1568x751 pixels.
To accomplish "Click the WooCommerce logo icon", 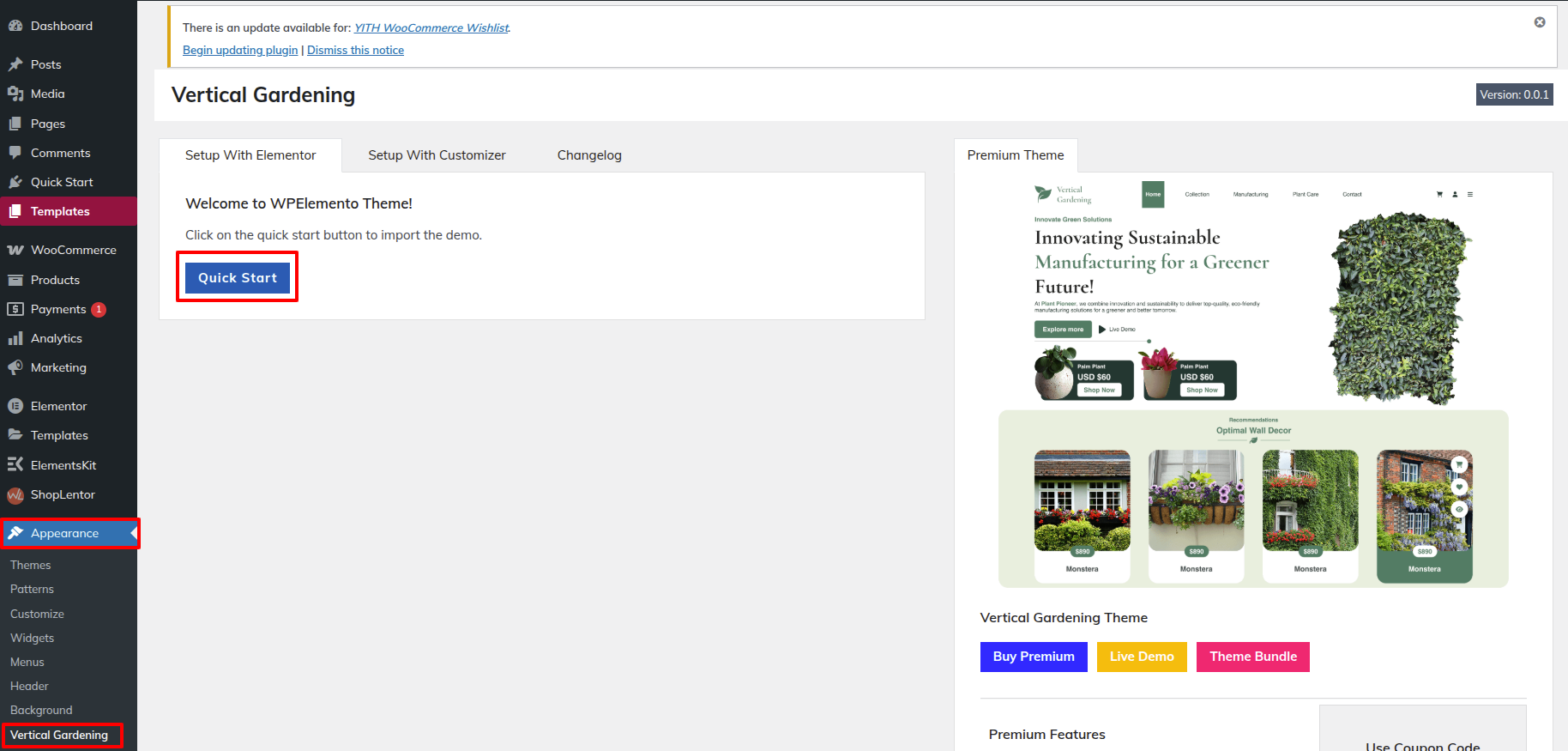I will 15,250.
